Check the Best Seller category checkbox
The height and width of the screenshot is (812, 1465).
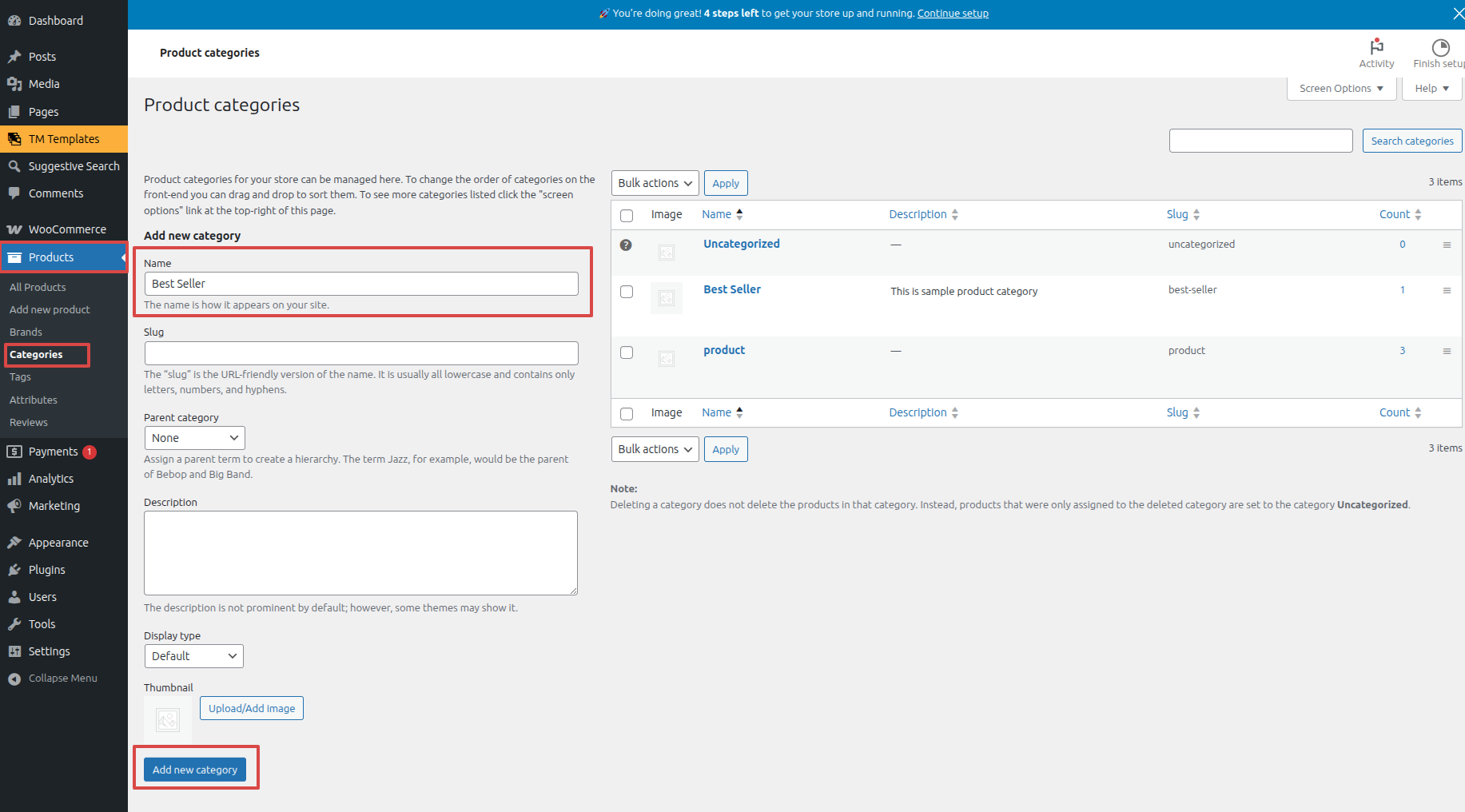pos(627,292)
